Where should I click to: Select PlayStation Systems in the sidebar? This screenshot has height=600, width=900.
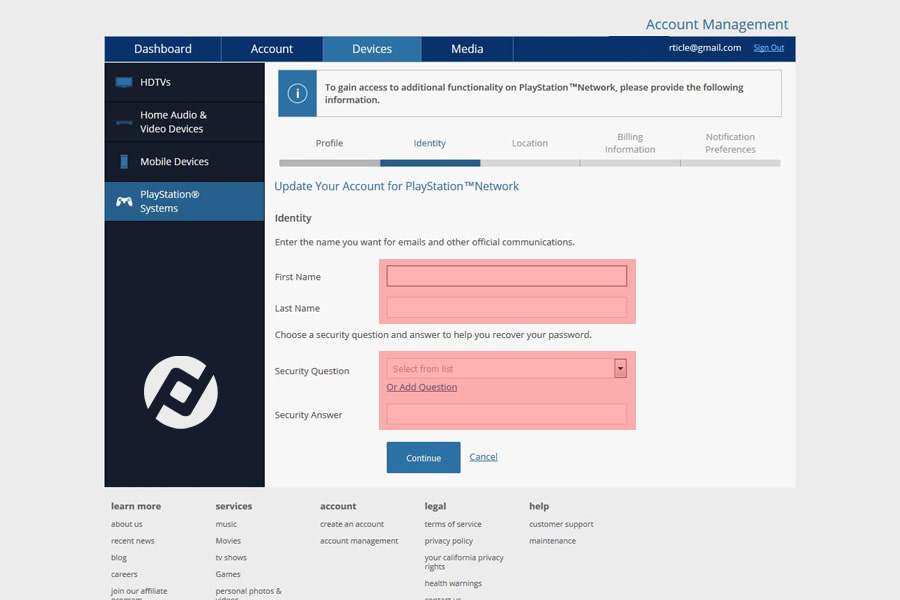[184, 202]
